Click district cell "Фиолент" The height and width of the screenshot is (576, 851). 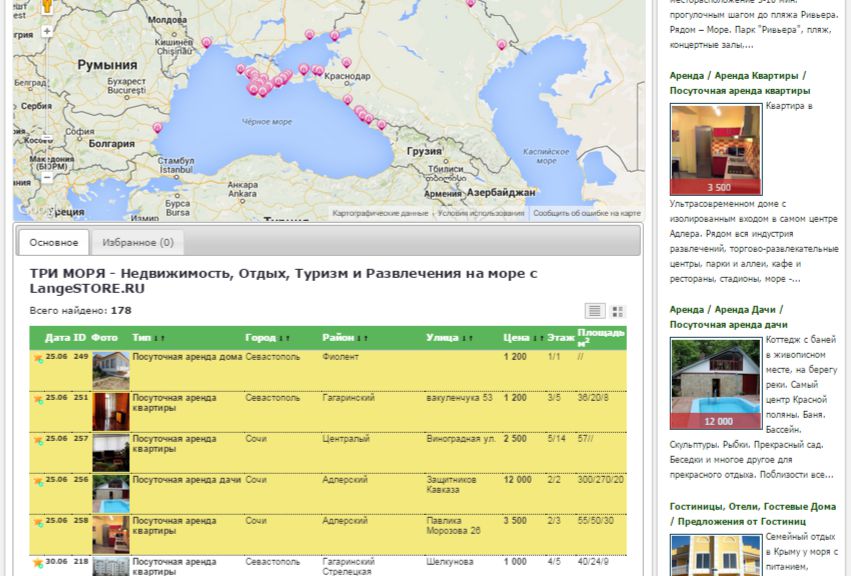pyautogui.click(x=340, y=357)
